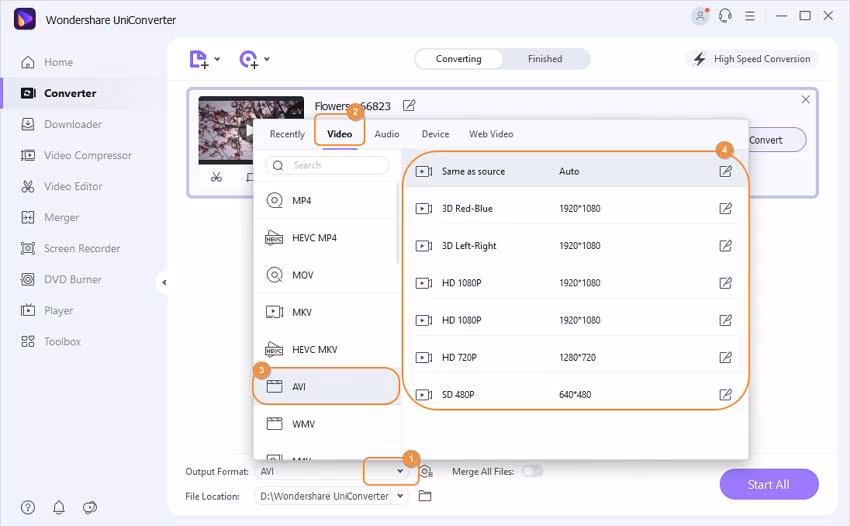Switch to the Web Video tab
850x526 pixels.
(x=491, y=134)
